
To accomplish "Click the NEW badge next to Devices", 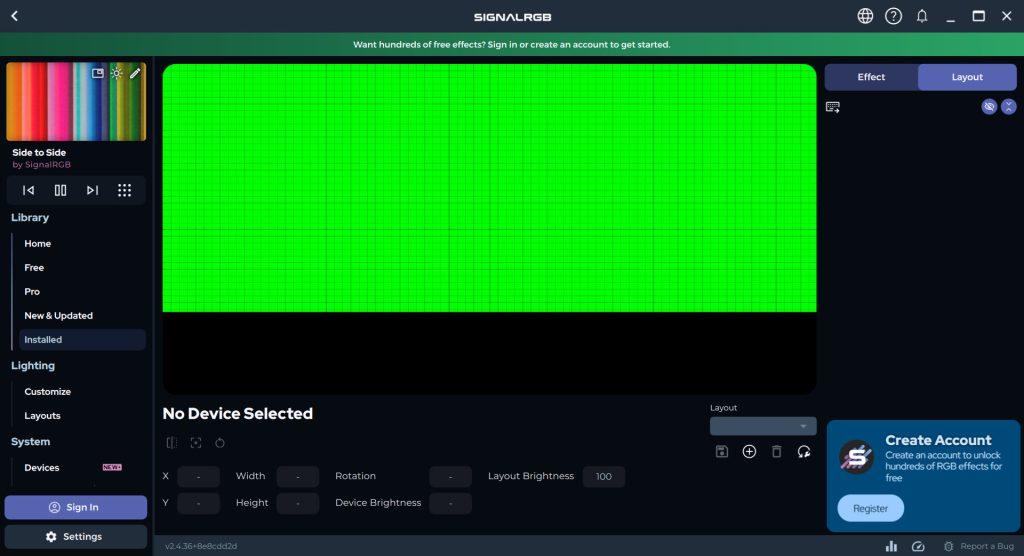I will [x=112, y=467].
